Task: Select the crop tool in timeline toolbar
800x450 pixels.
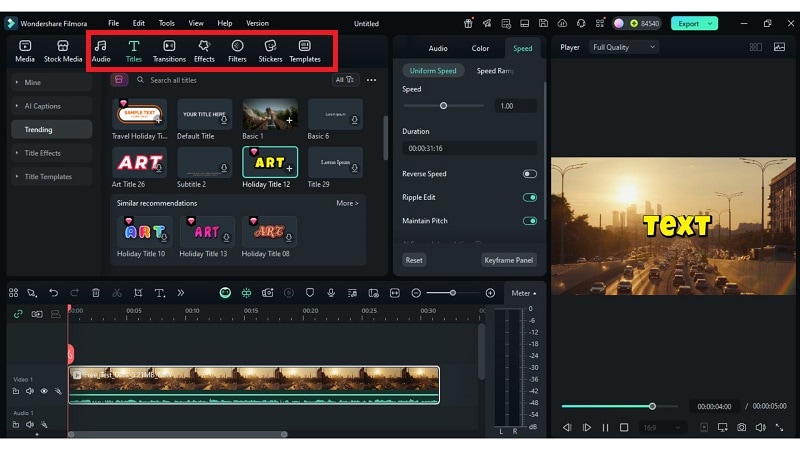Action: pos(138,293)
